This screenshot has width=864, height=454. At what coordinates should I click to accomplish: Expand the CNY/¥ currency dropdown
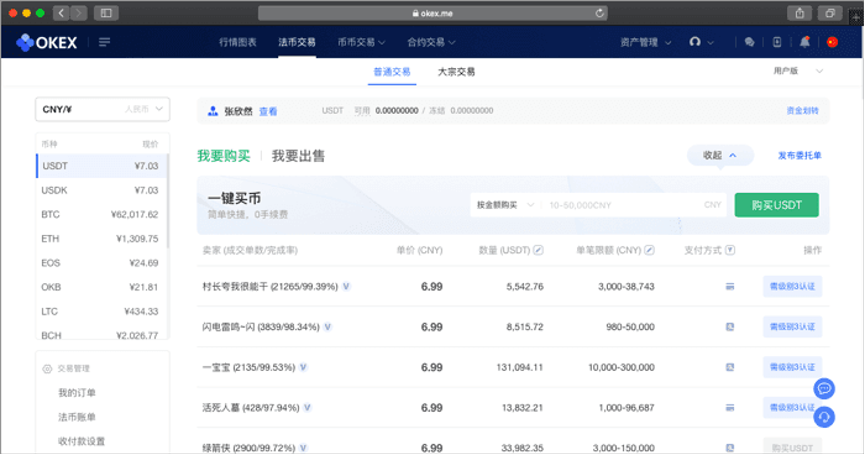point(102,109)
